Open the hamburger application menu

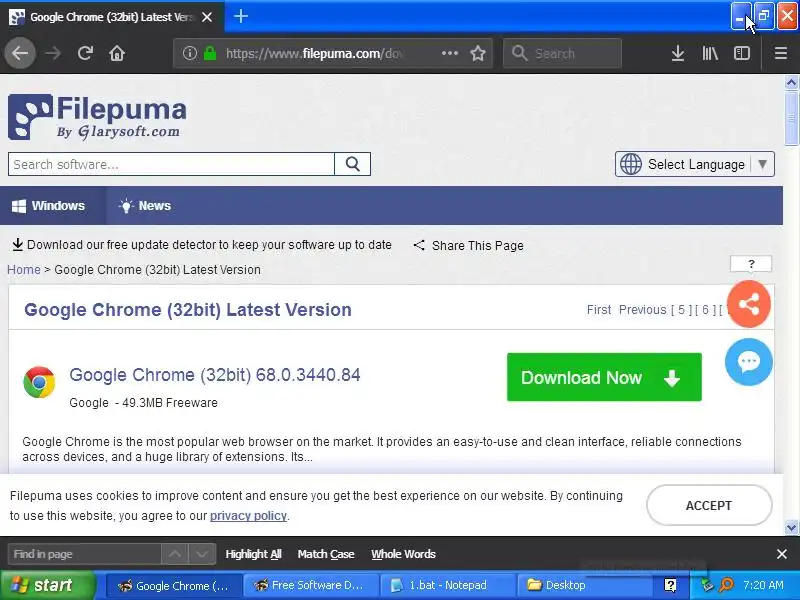click(781, 53)
